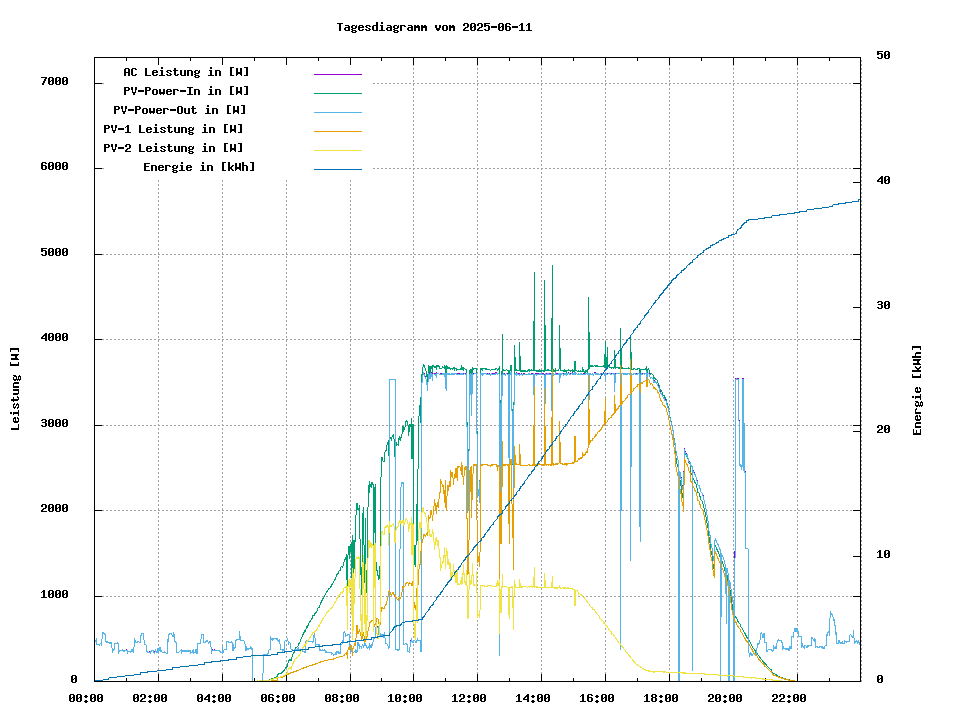Image resolution: width=960 pixels, height=720 pixels.
Task: Select the 12:00 time axis tick label
Action: click(x=468, y=698)
